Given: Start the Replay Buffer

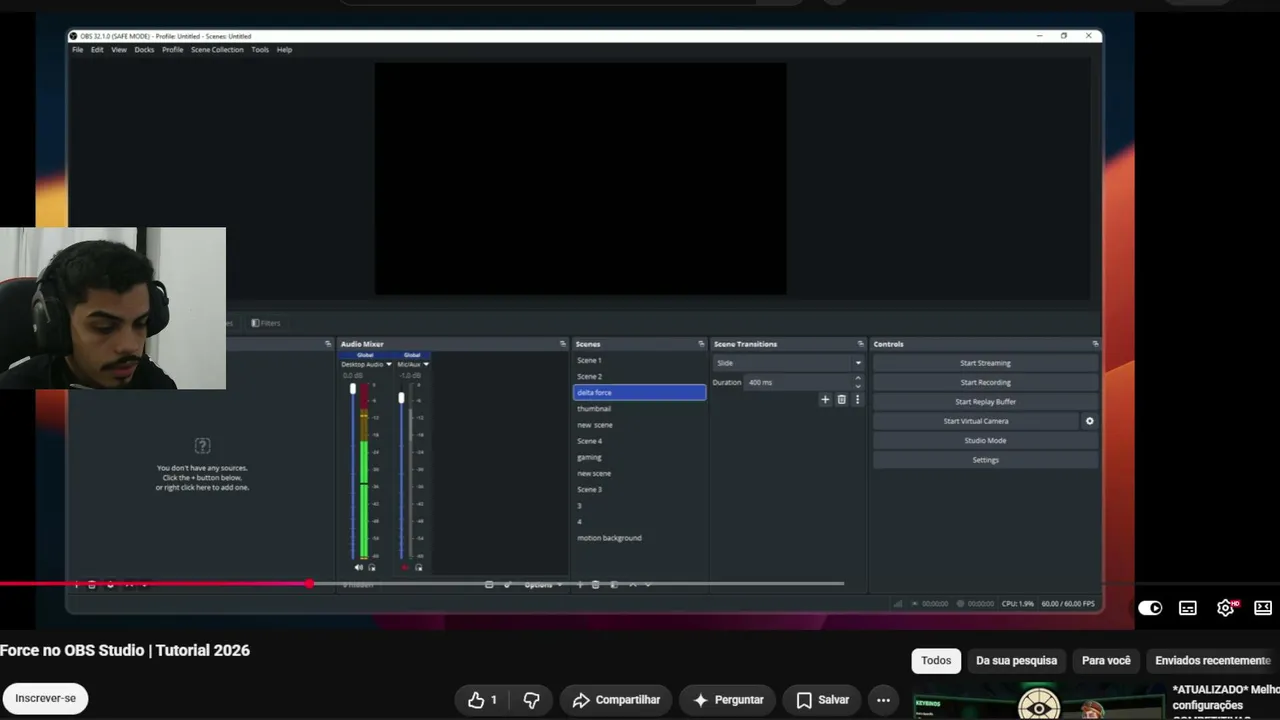Looking at the screenshot, I should (x=985, y=402).
